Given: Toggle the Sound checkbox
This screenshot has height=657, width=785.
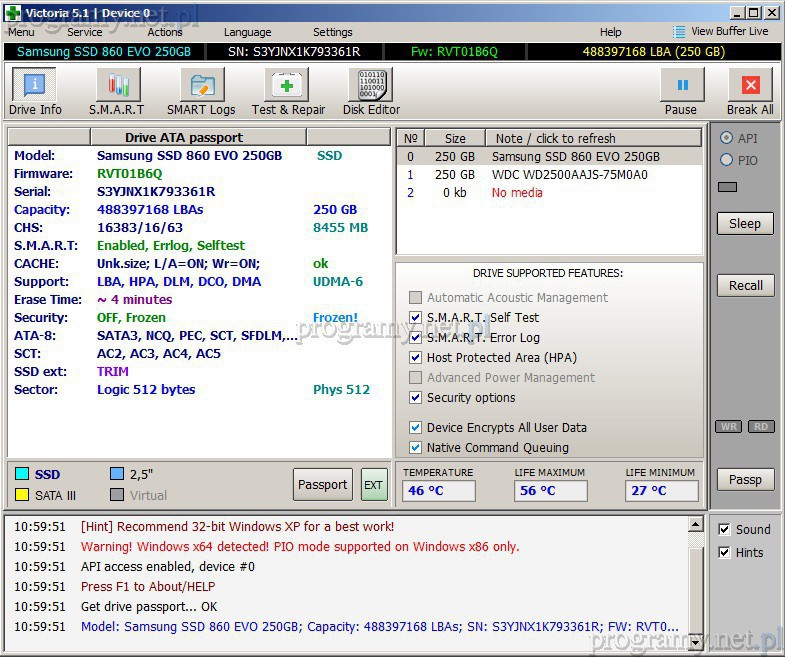Looking at the screenshot, I should point(725,529).
